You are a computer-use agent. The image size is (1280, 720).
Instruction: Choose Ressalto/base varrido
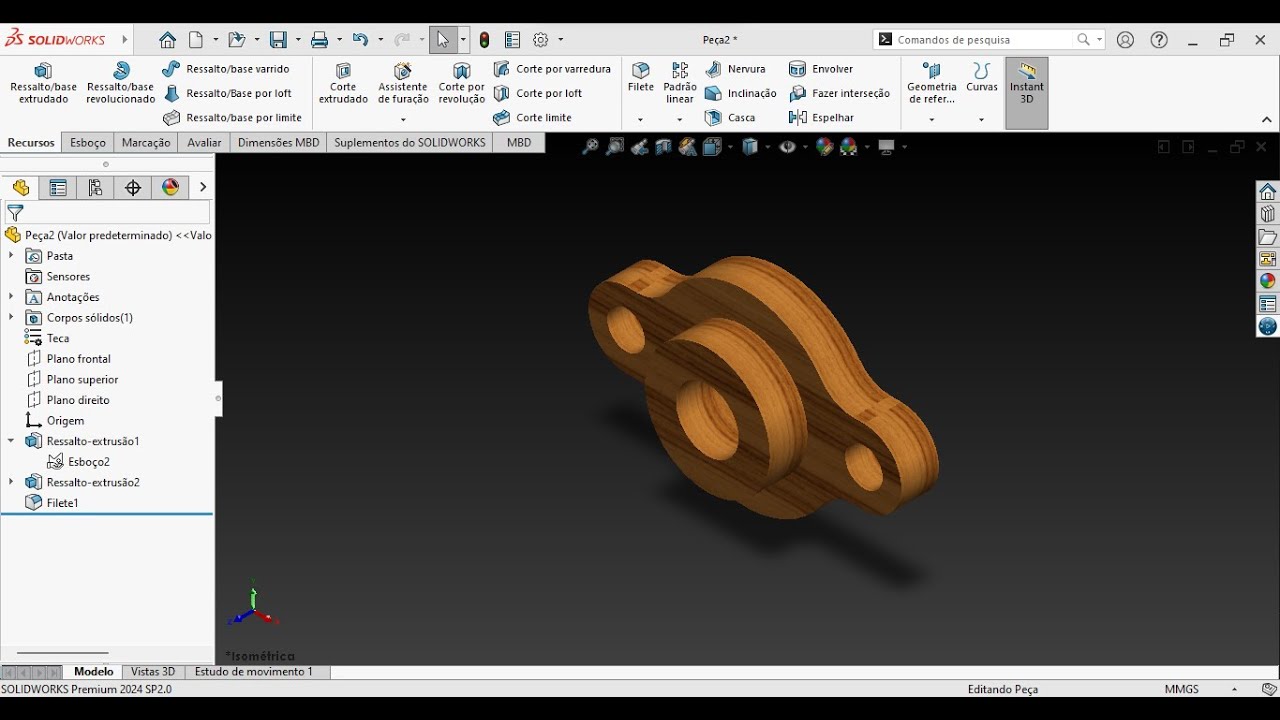226,69
